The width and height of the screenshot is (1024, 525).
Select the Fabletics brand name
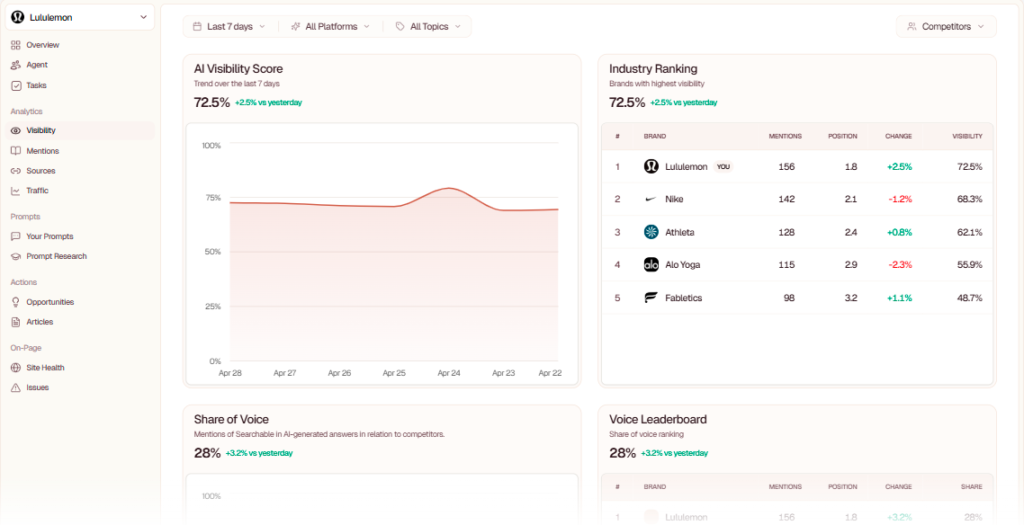(683, 298)
